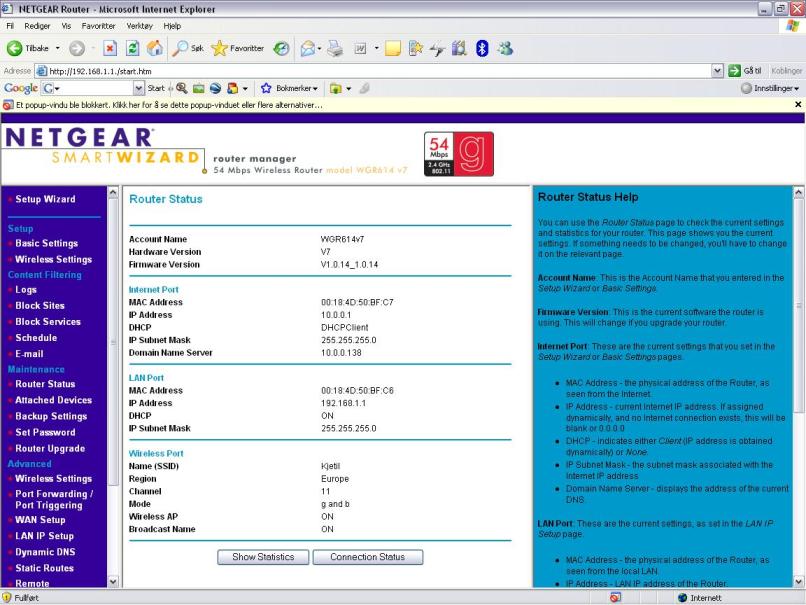The width and height of the screenshot is (806, 605).
Task: Click the Research book icon
Action: coord(459,48)
